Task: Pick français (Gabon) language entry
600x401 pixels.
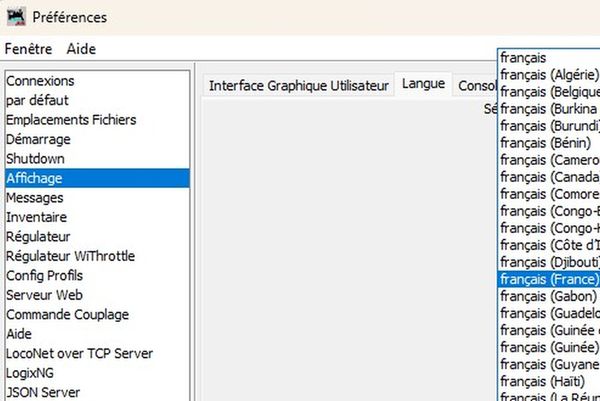Action: (x=548, y=297)
